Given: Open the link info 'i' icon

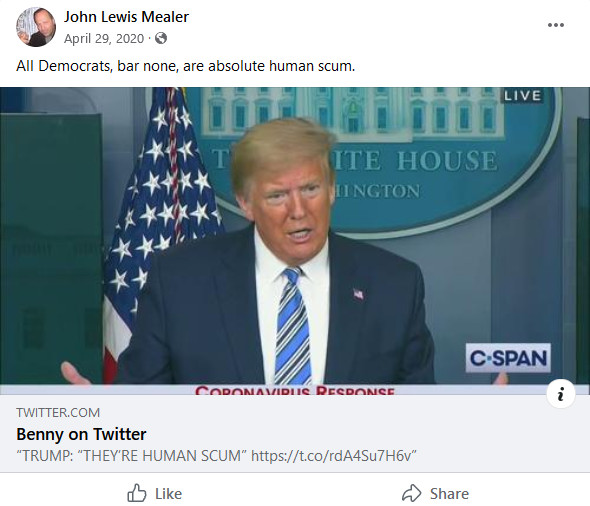Looking at the screenshot, I should click(x=561, y=394).
